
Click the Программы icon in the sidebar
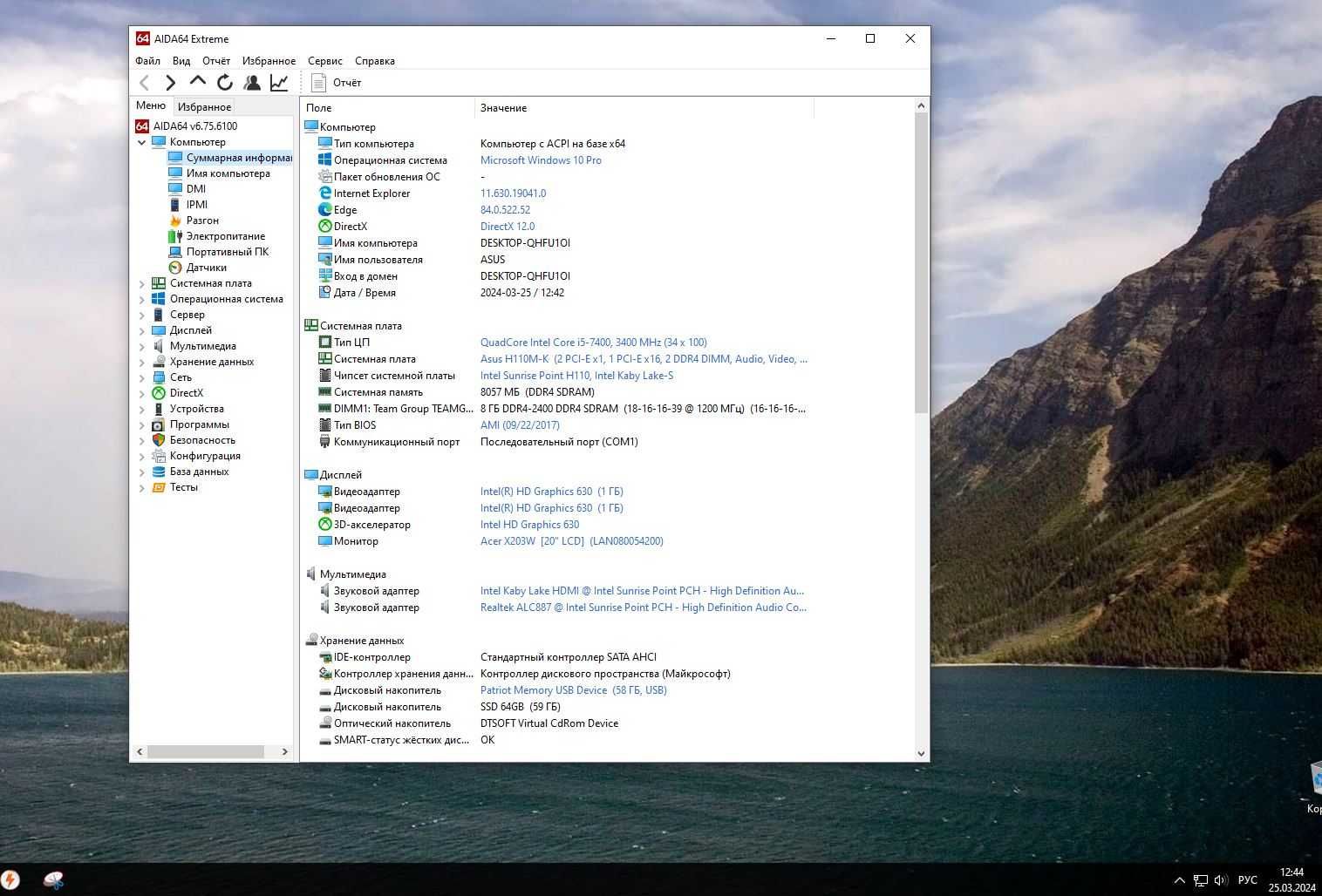[159, 424]
